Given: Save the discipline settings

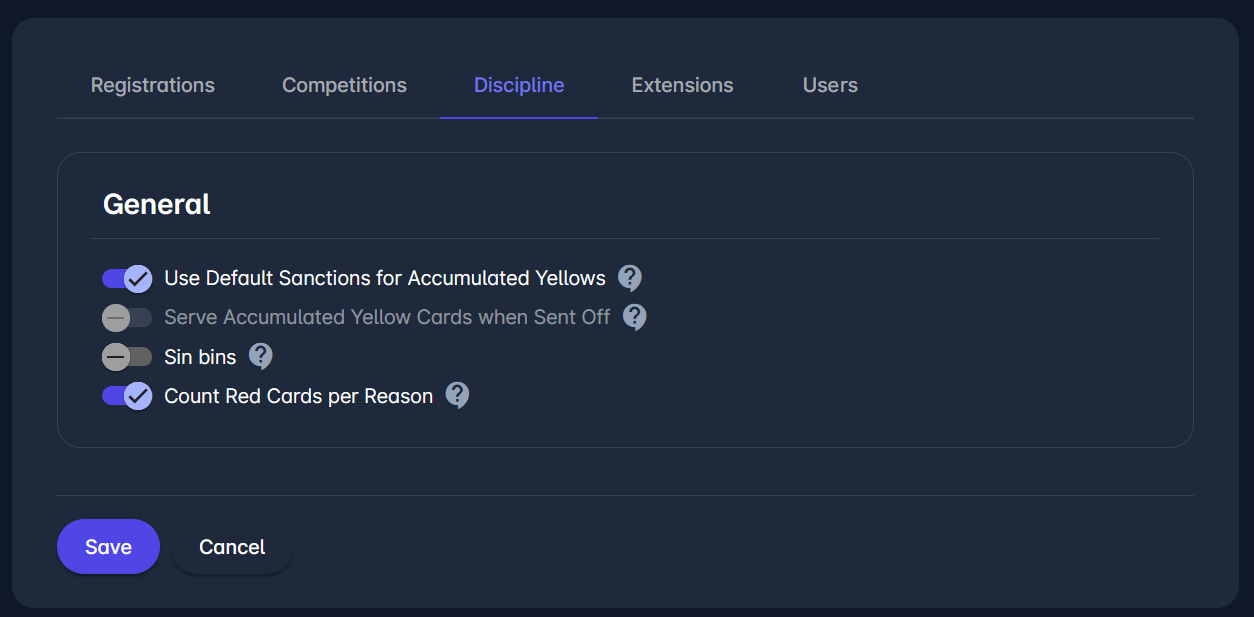Looking at the screenshot, I should point(108,547).
